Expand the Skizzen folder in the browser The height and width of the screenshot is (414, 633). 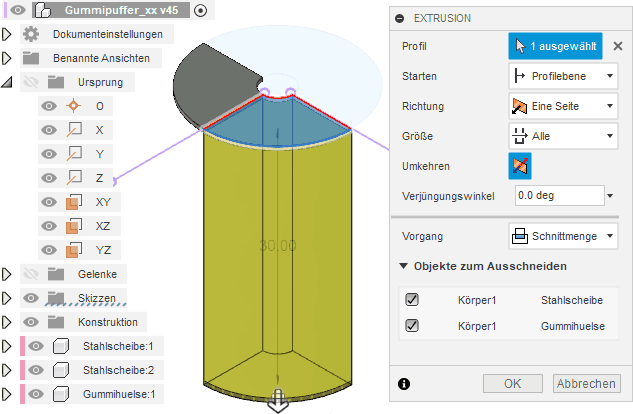(x=8, y=298)
